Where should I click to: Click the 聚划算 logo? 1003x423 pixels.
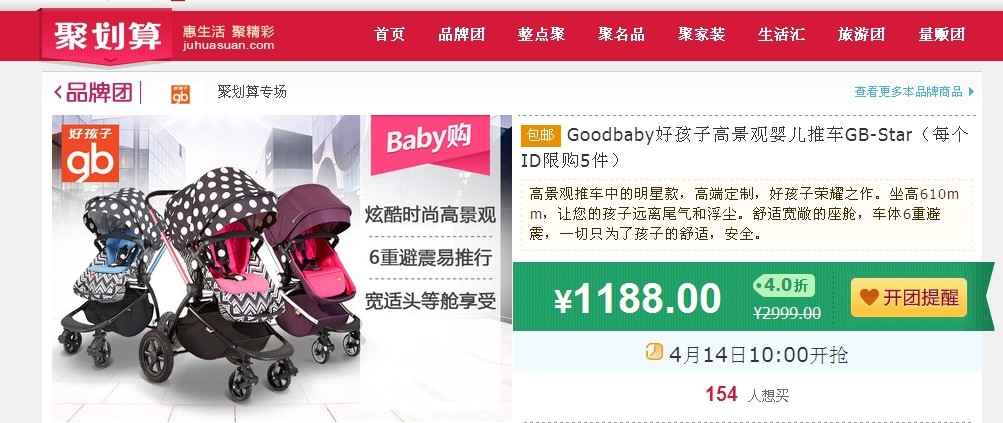pos(107,36)
